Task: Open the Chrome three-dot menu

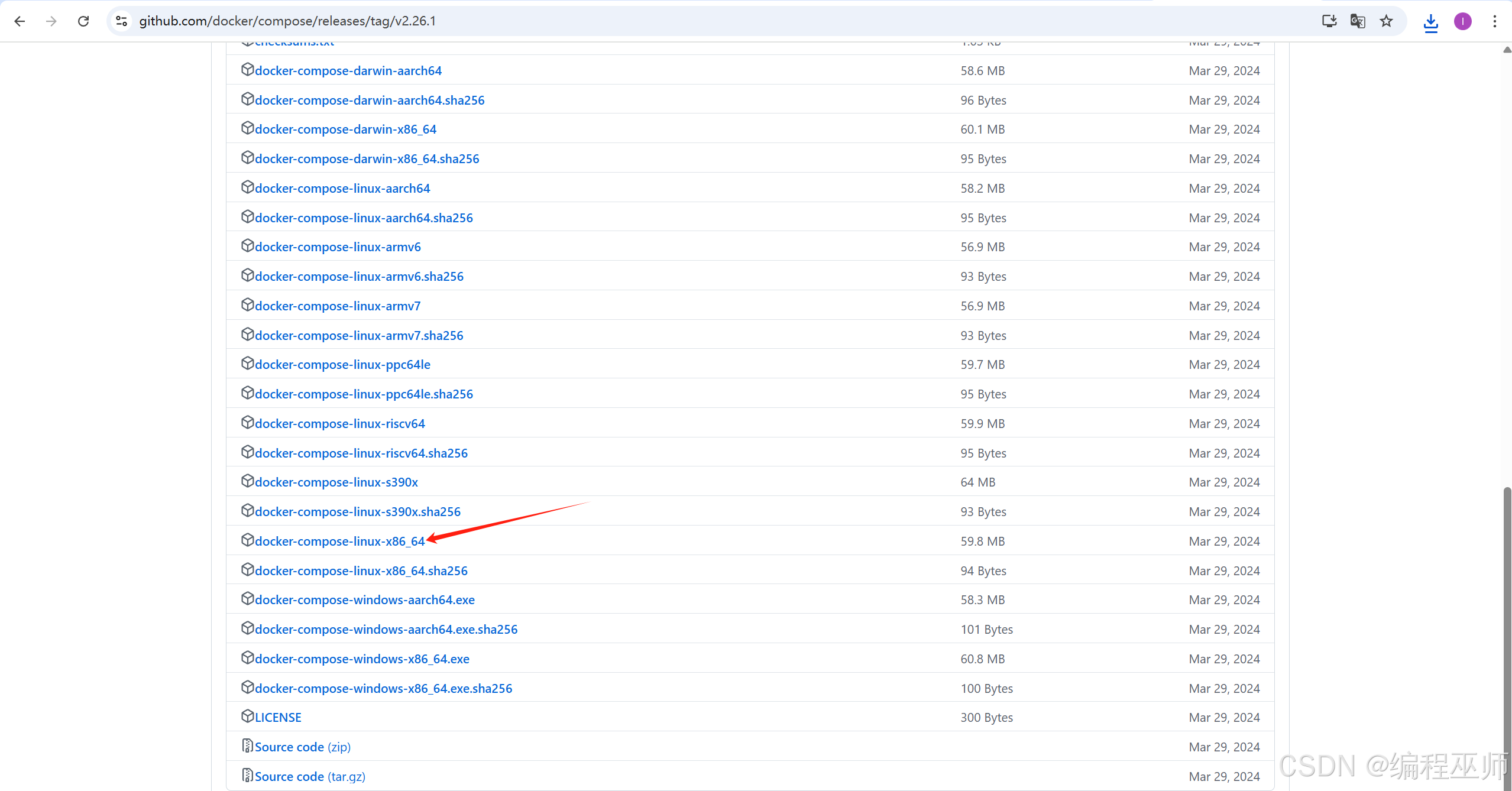Action: 1495,21
